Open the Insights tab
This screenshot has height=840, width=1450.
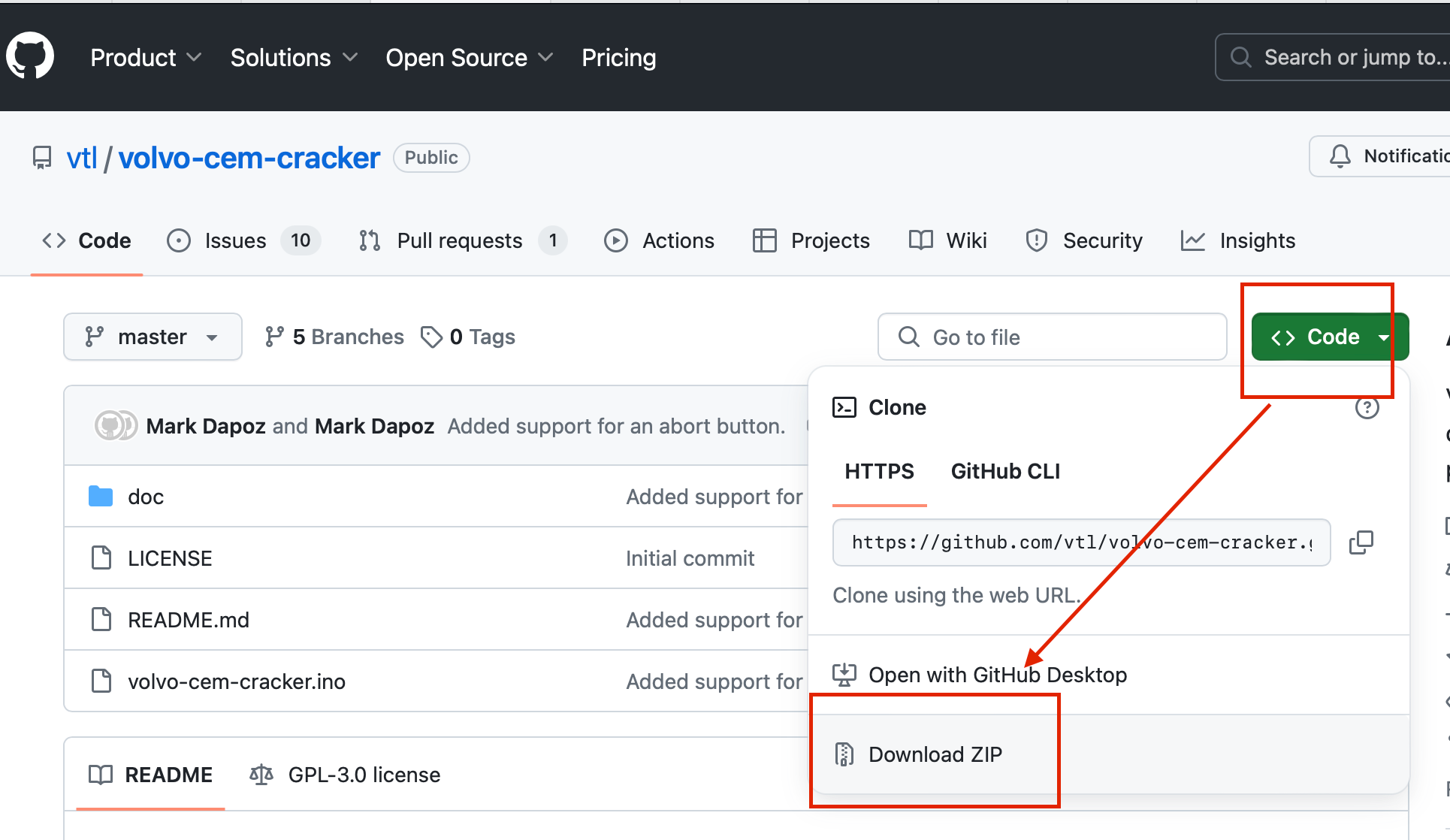1238,240
